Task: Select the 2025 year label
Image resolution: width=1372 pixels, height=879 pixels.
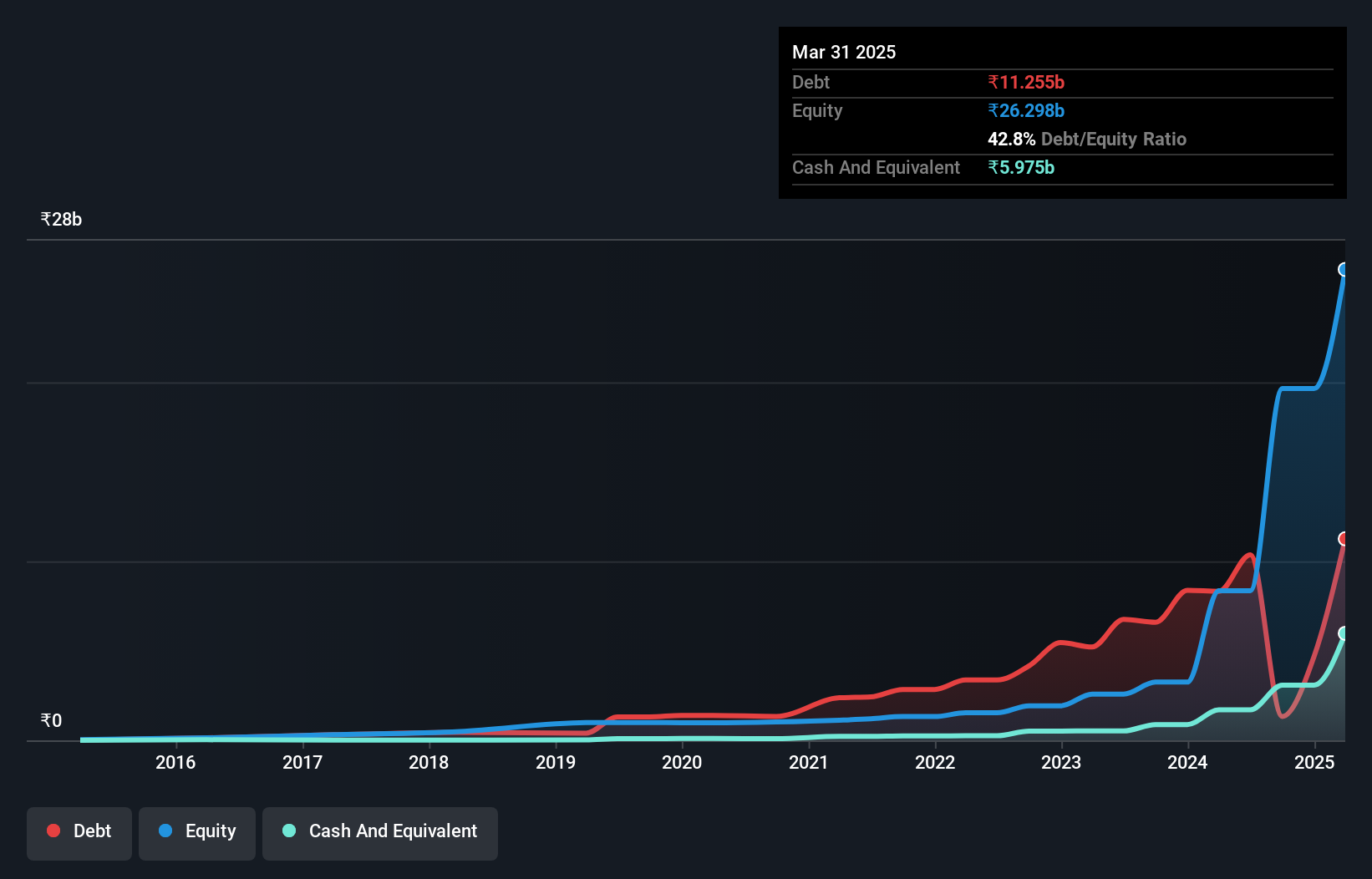Action: click(1314, 762)
